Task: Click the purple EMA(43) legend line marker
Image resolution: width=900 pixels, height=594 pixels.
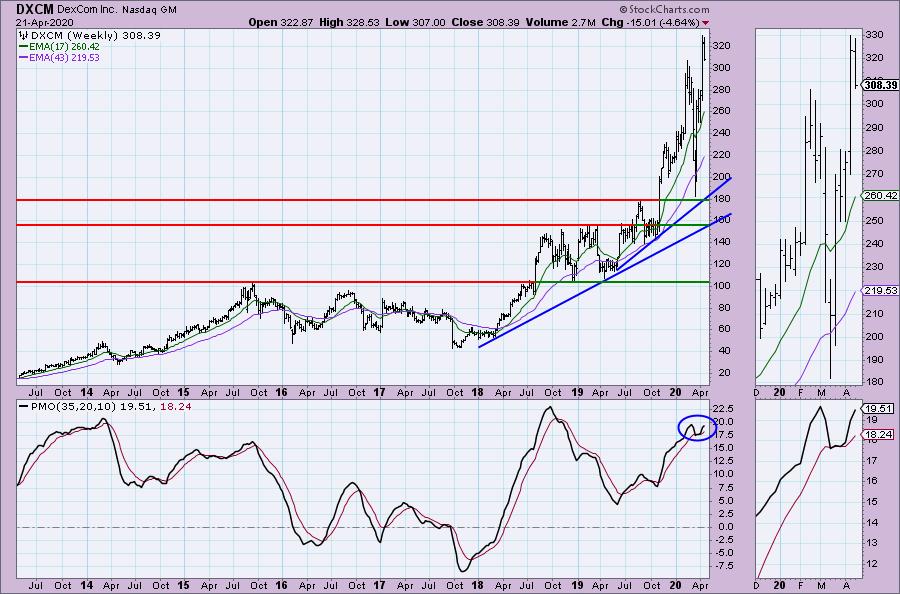Action: [x=23, y=58]
